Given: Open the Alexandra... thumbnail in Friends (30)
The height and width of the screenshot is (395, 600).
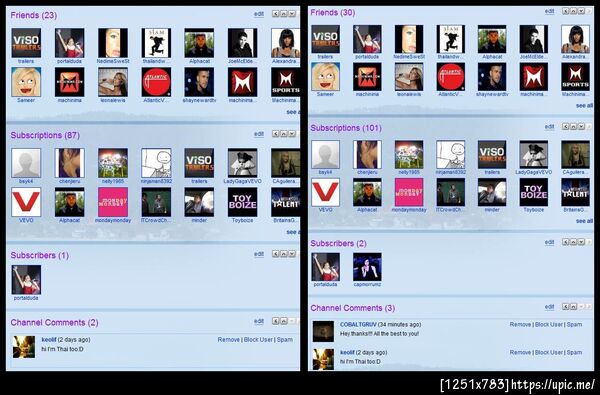Looking at the screenshot, I should click(x=576, y=39).
